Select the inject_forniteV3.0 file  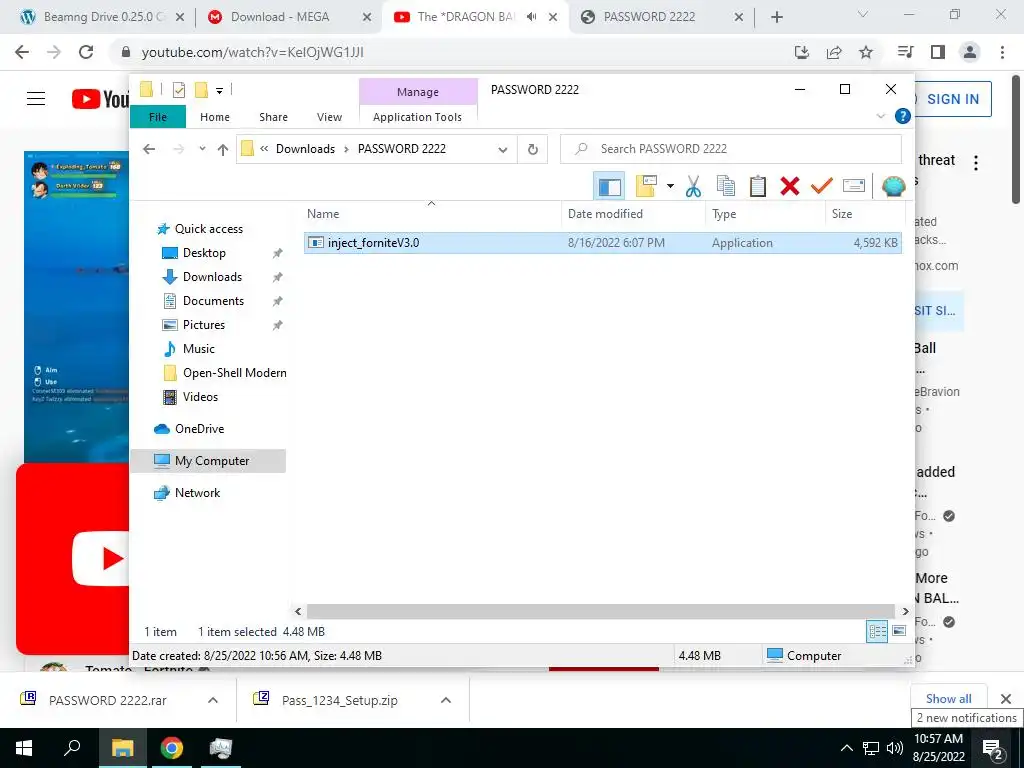[602, 243]
